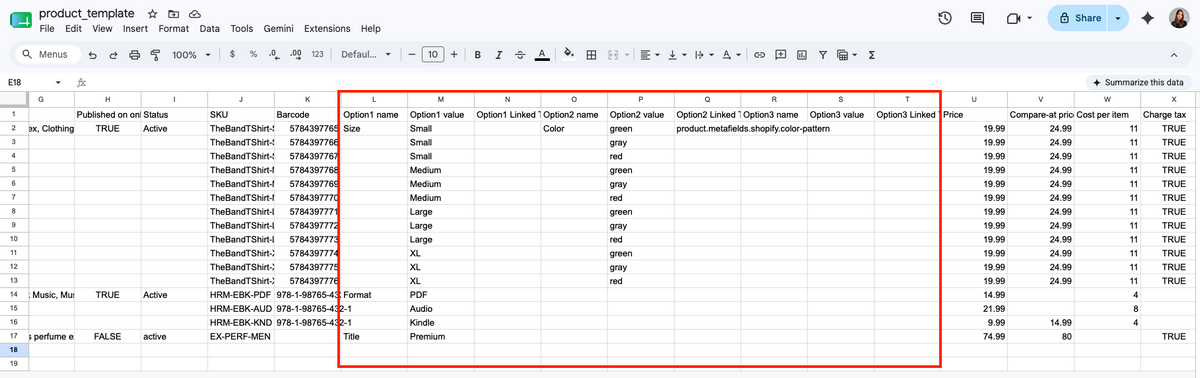The image size is (1200, 378).
Task: Click the Undo arrow
Action: coord(93,54)
